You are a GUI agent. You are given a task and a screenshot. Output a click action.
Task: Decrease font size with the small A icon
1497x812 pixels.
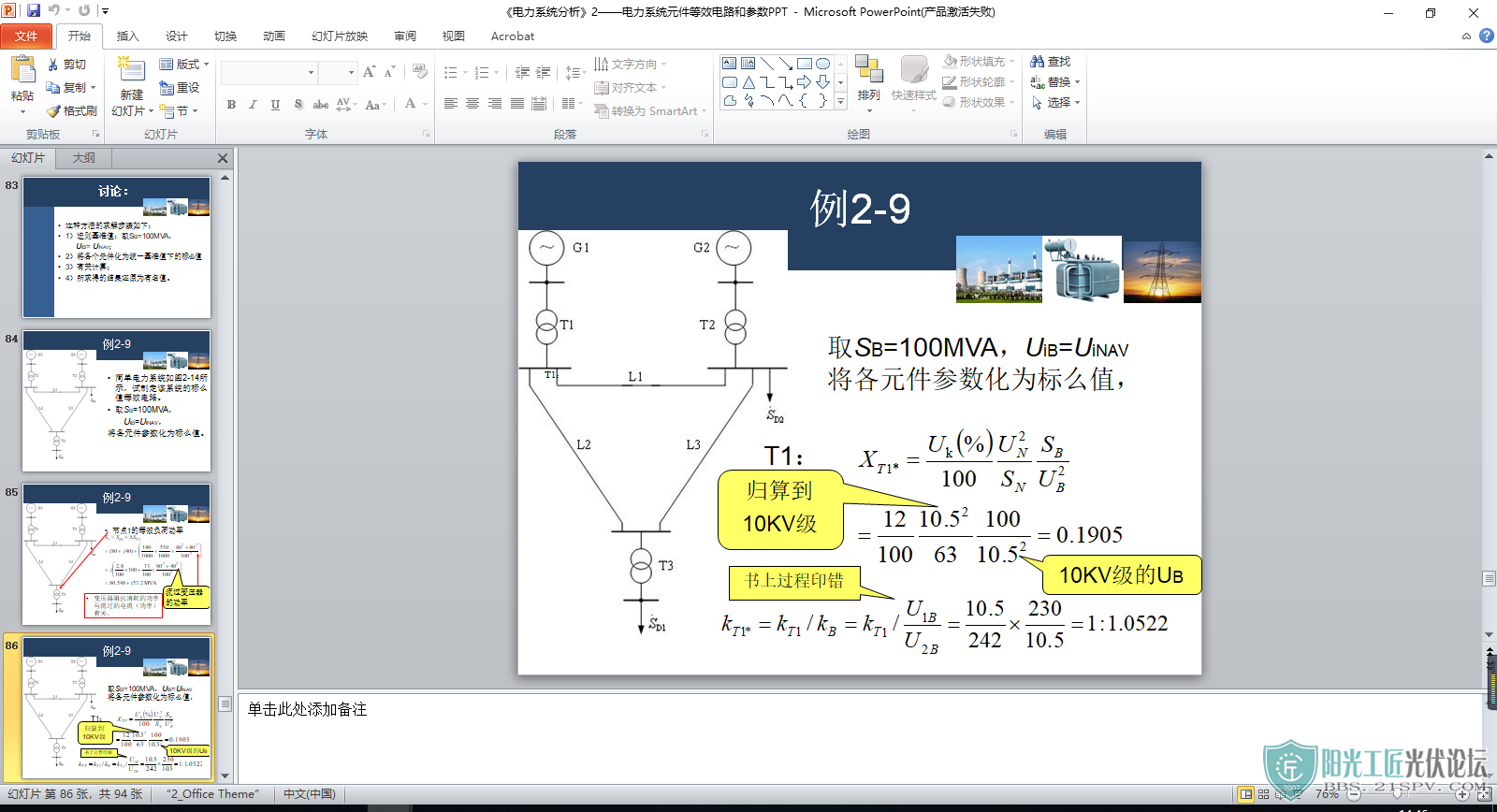[x=389, y=72]
